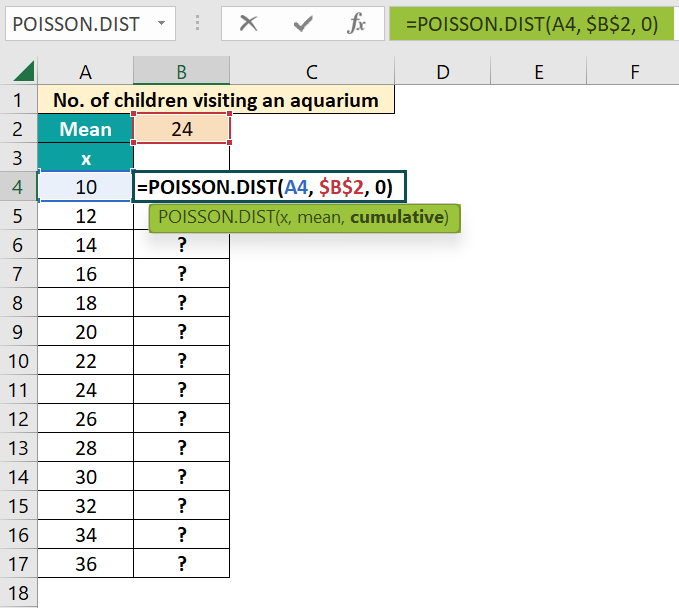
Task: Click cell A13 containing 28
Action: (x=85, y=448)
